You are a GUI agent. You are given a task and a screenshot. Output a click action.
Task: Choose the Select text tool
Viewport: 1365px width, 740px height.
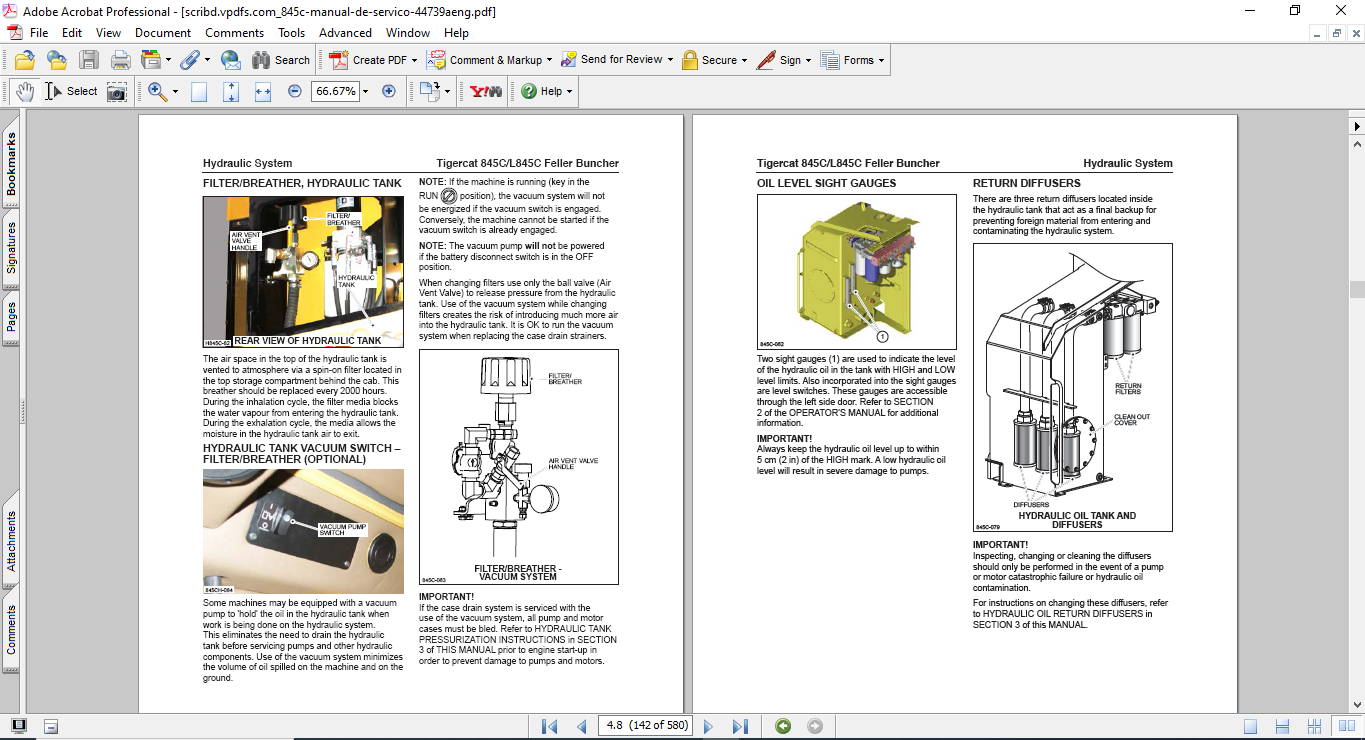72,91
